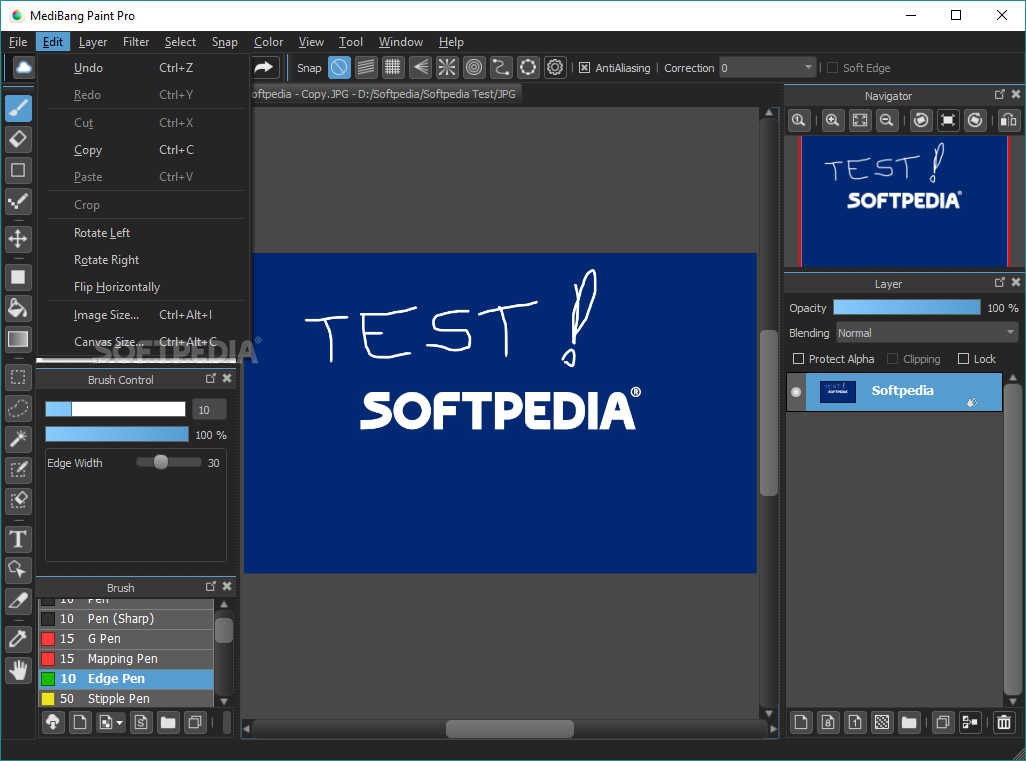Toggle the Soft Edge checkbox

point(832,68)
